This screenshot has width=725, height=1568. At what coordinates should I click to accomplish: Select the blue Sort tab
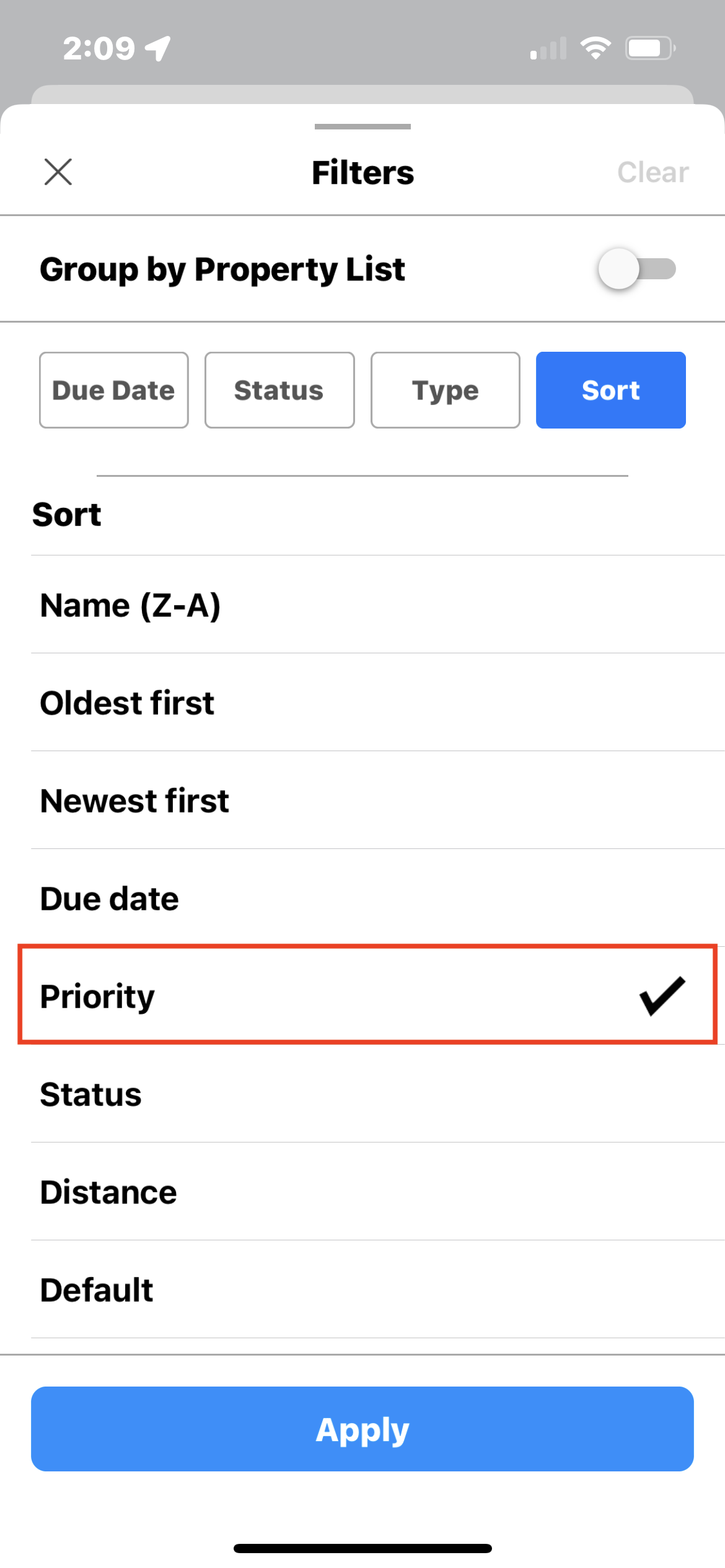610,390
